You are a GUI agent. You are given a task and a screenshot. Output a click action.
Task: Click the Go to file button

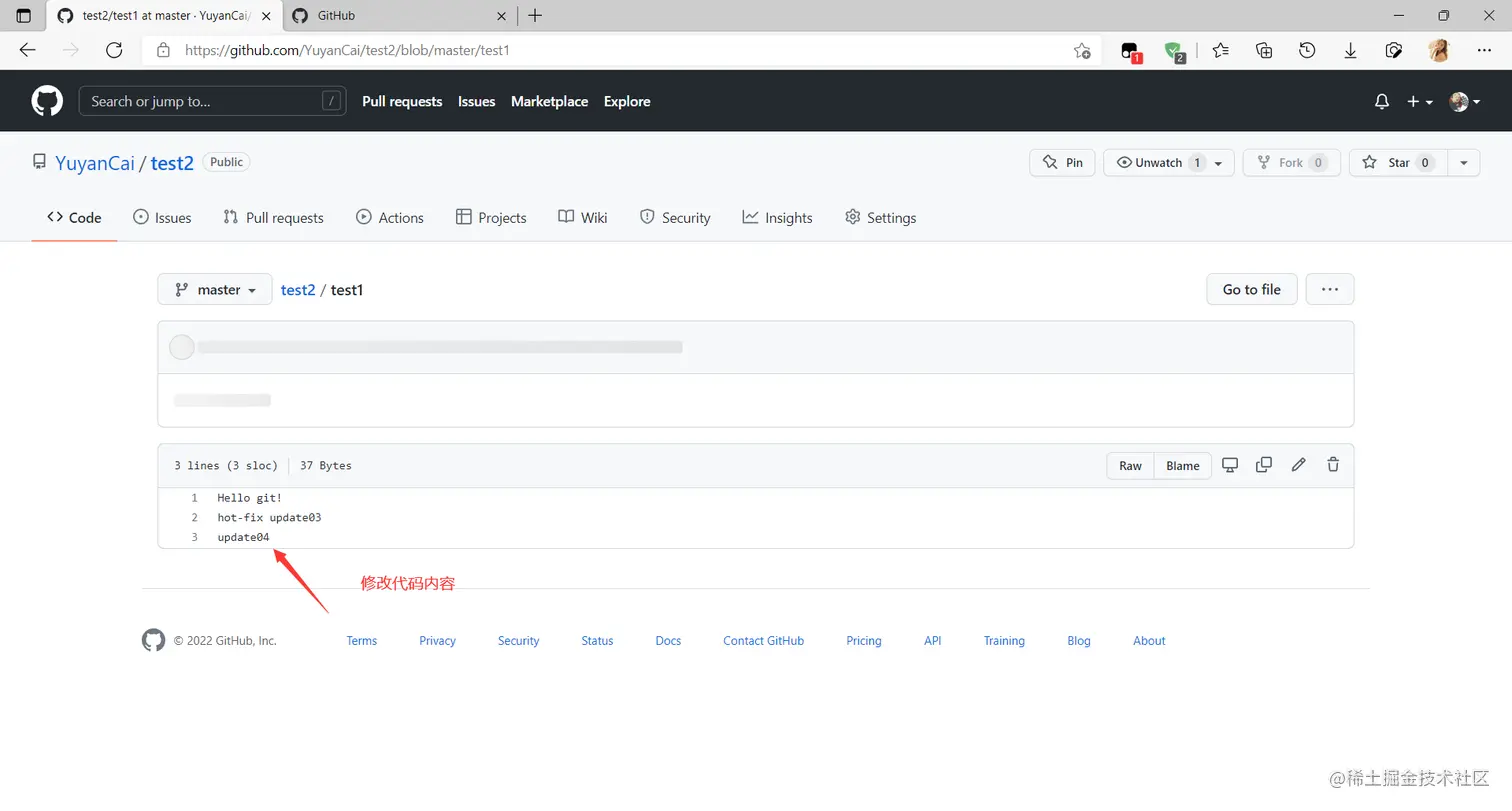pyautogui.click(x=1251, y=289)
